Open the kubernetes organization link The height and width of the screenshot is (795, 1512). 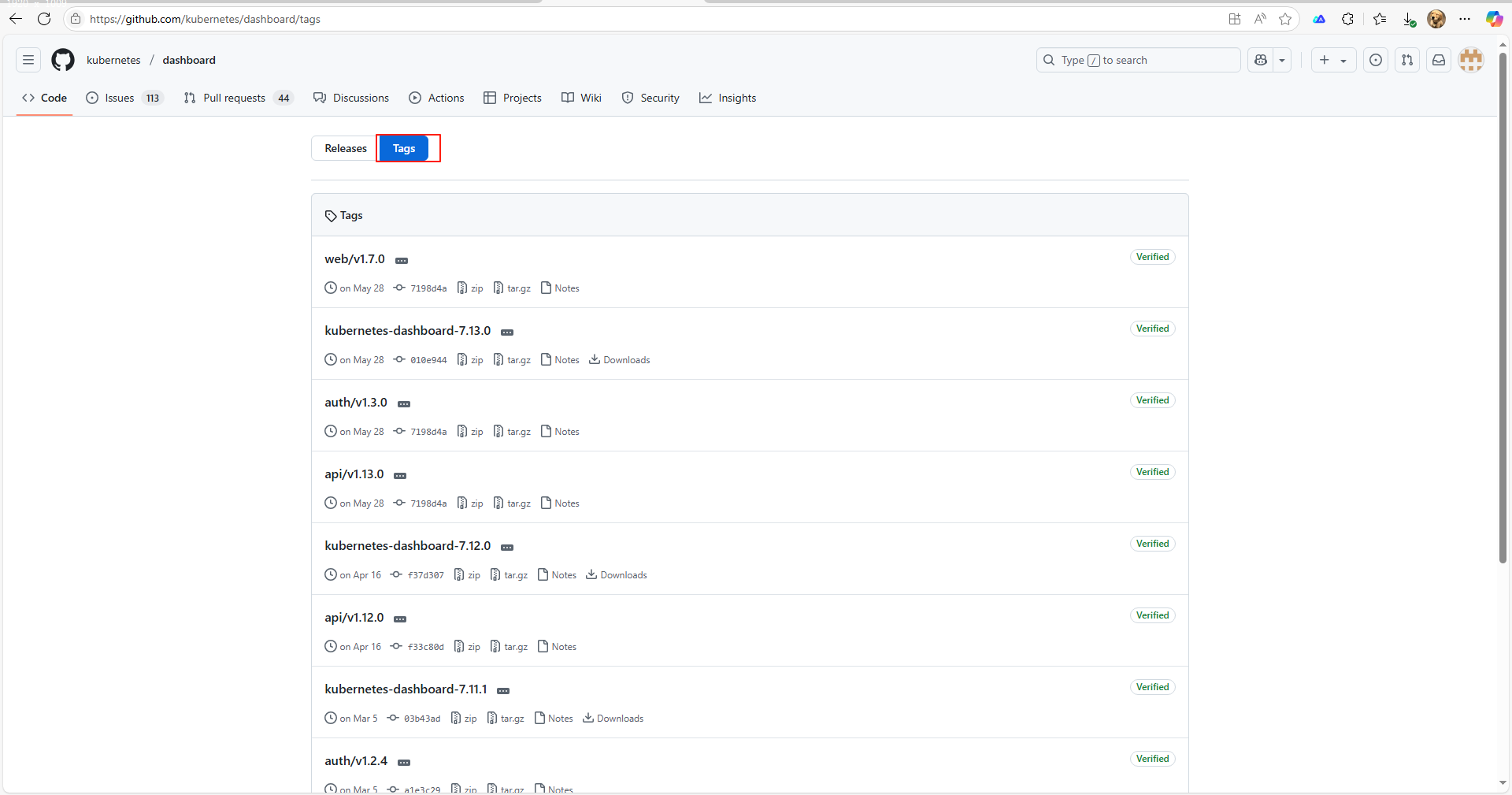[x=113, y=60]
